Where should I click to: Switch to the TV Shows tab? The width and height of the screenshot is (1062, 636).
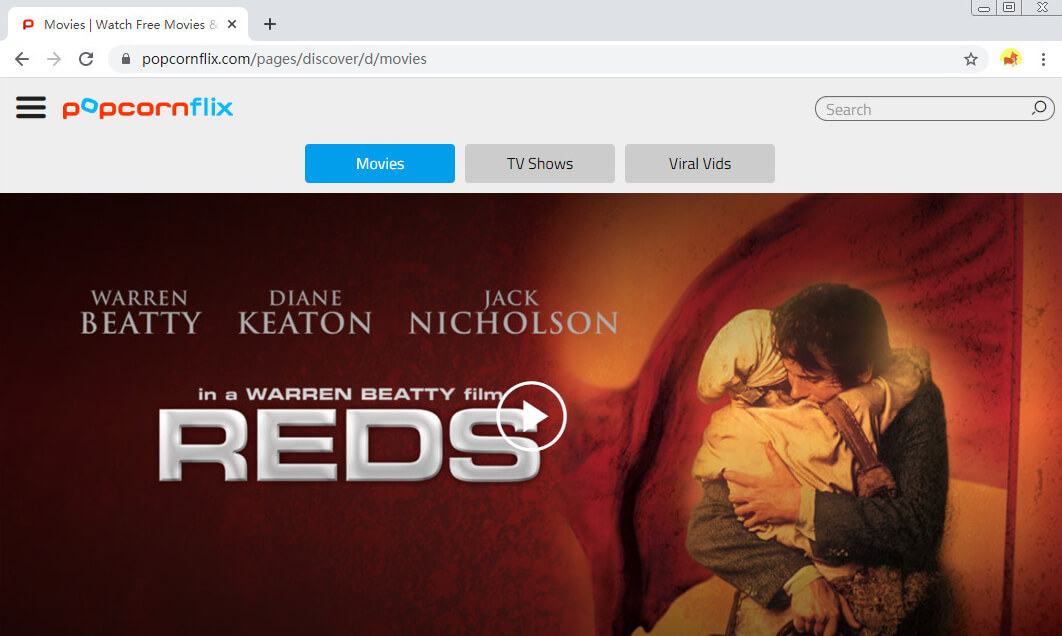coord(540,163)
